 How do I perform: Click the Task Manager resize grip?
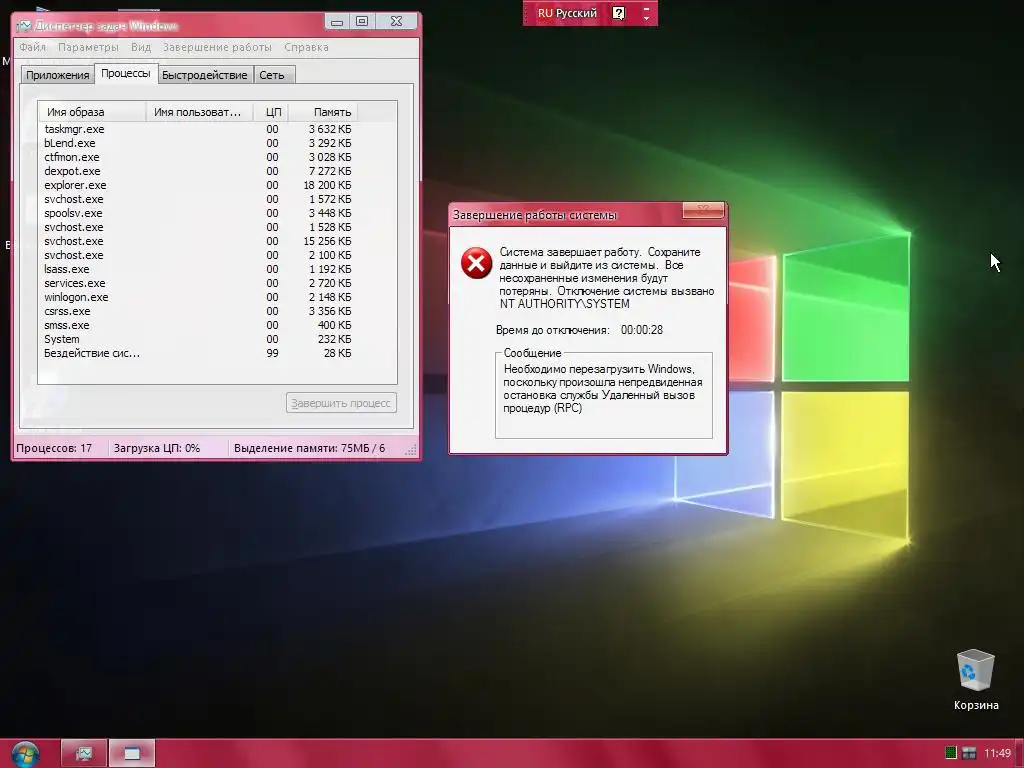(x=411, y=450)
